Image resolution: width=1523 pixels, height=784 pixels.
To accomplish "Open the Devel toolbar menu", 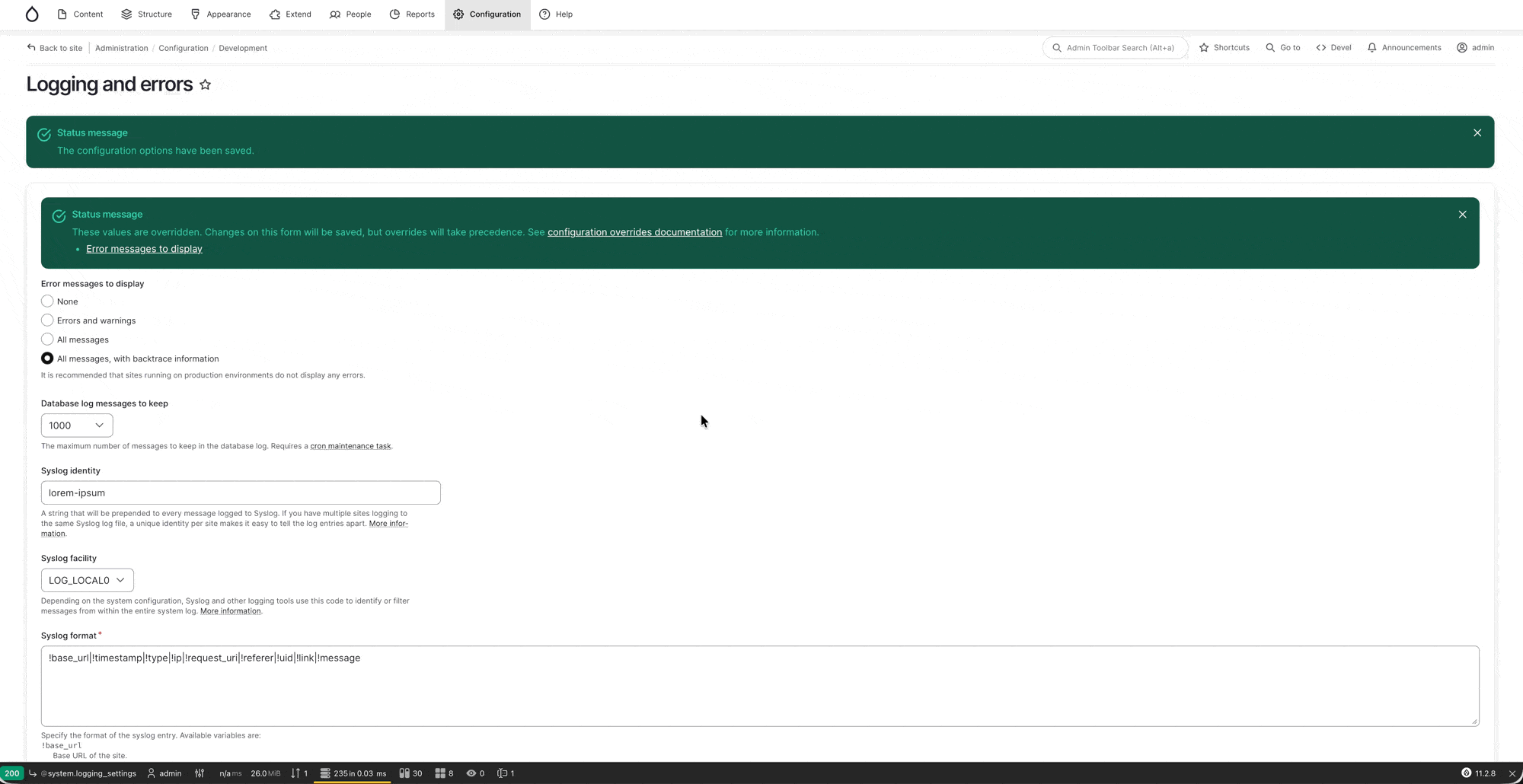I will [x=1333, y=48].
